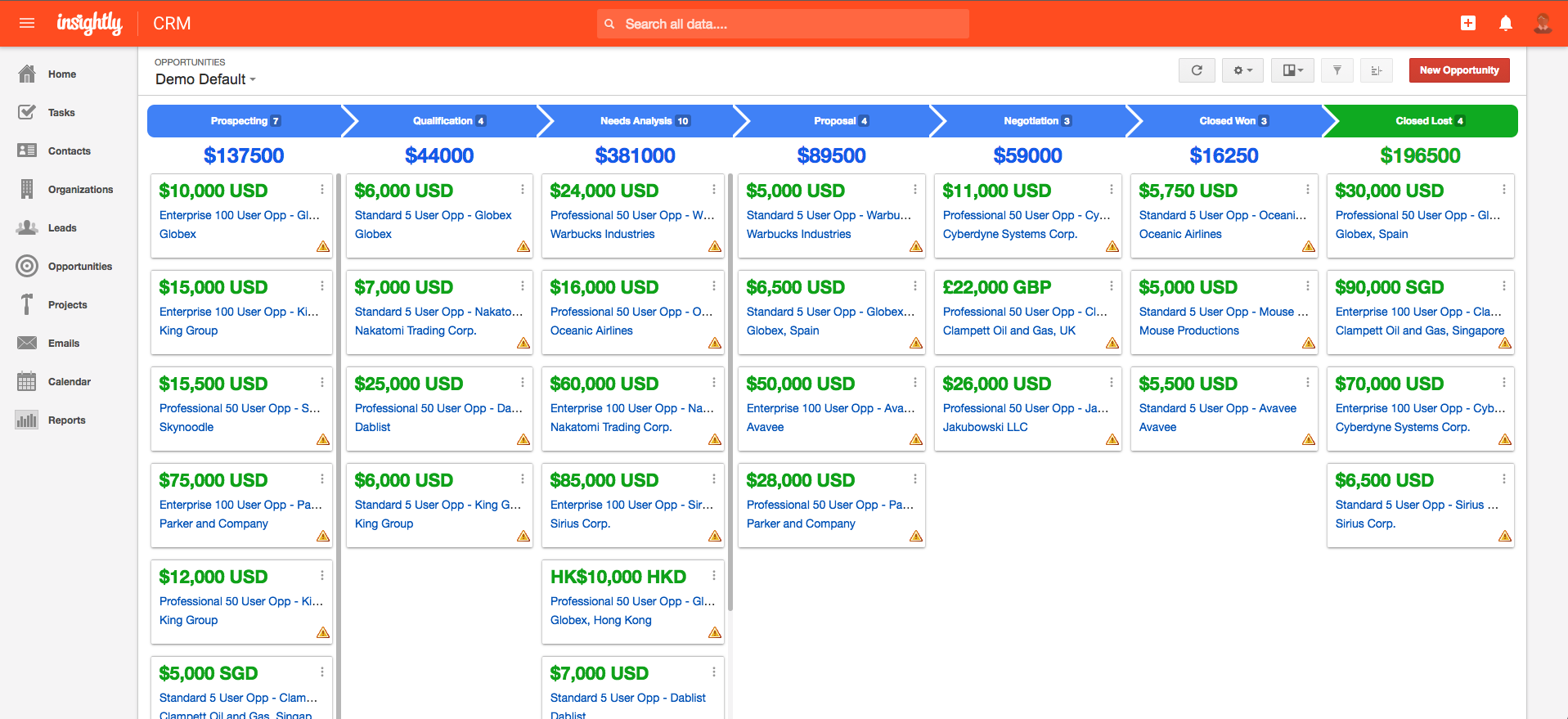1568x719 pixels.
Task: Click the Needs Analysis column scrollbar
Action: 730,393
